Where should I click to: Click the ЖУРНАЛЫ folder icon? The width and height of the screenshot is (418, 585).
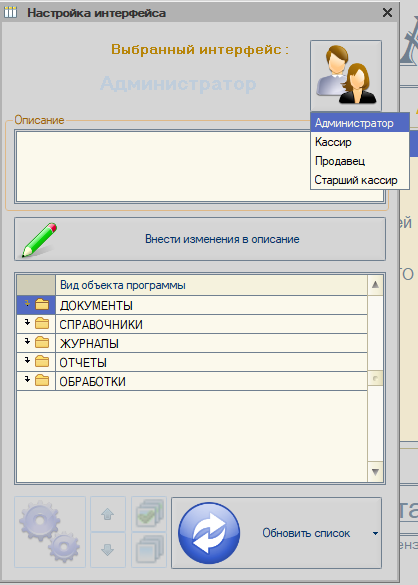[x=42, y=342]
